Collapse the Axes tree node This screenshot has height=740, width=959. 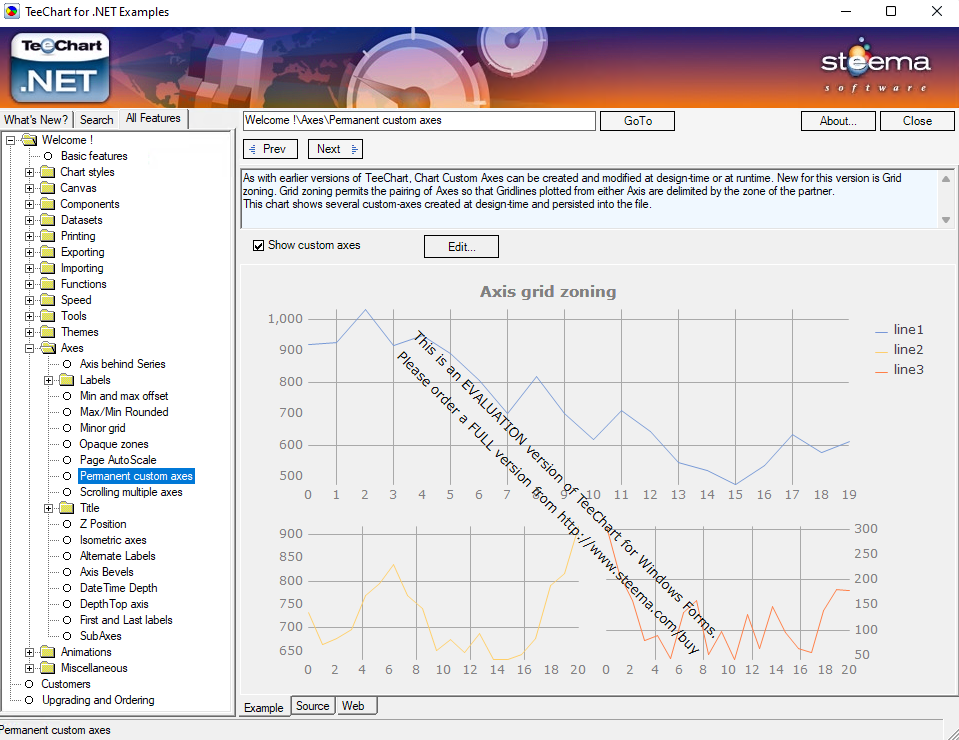29,348
